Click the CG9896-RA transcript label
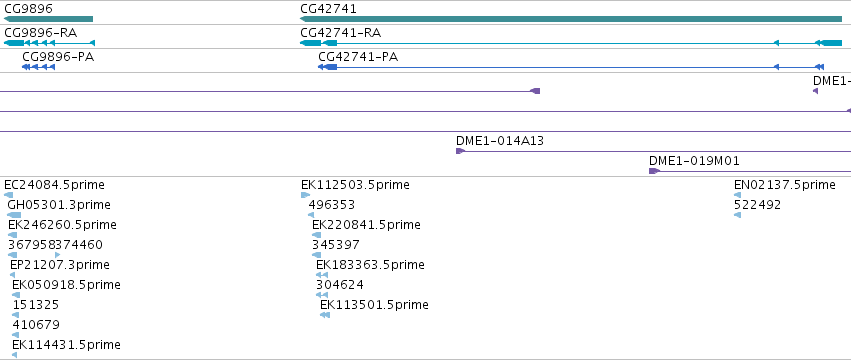851x360 pixels. pos(40,33)
